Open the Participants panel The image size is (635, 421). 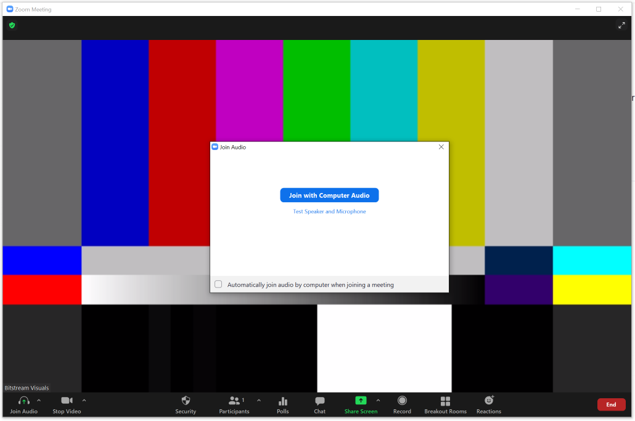click(234, 401)
